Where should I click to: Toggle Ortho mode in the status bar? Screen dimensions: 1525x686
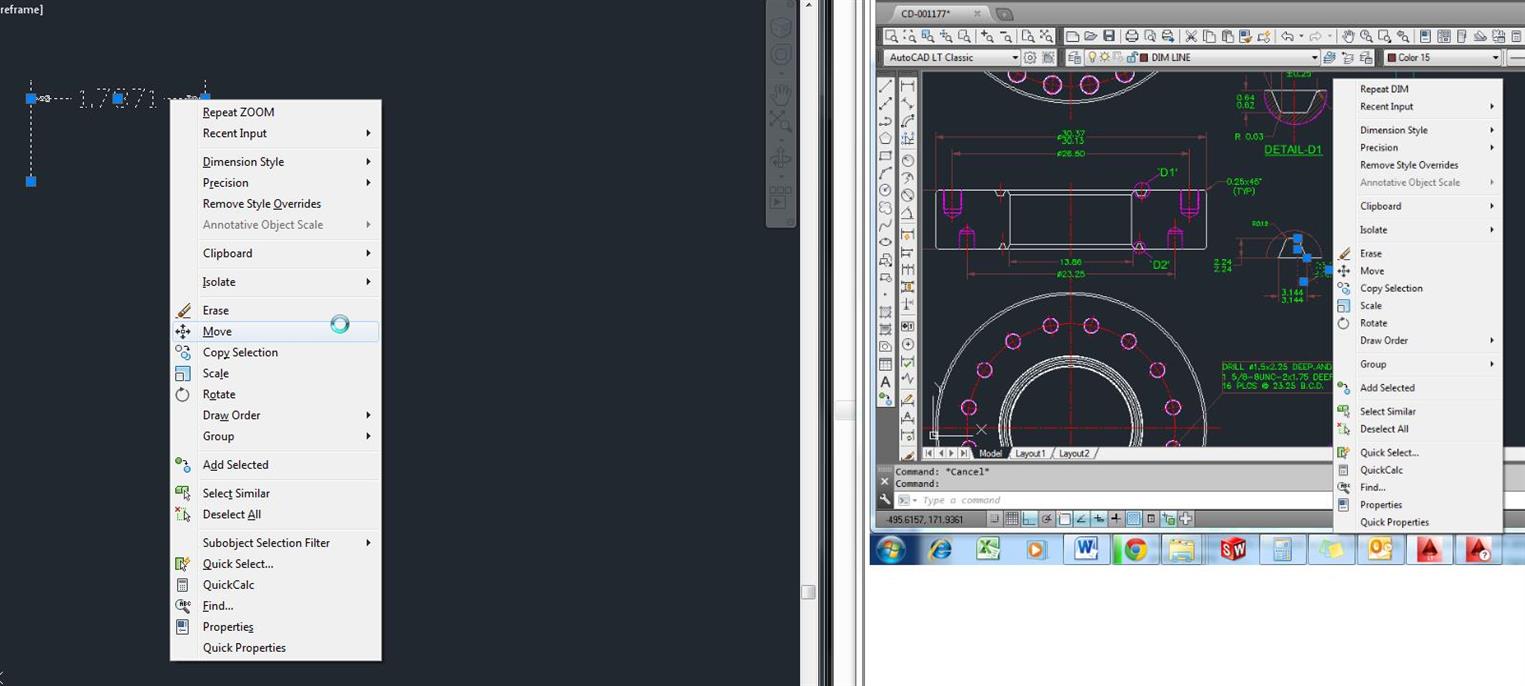click(1029, 518)
